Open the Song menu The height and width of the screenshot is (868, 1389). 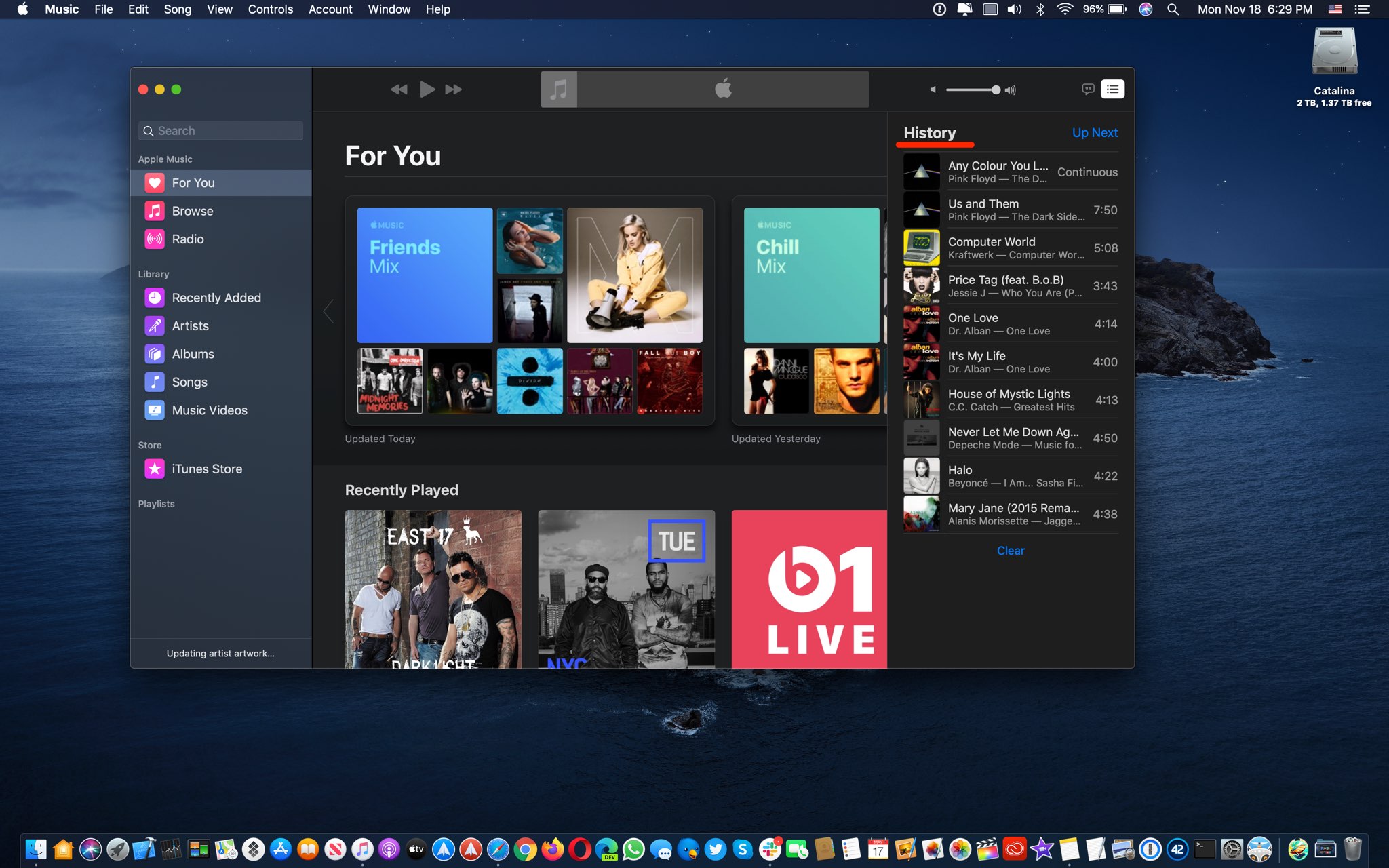(178, 9)
